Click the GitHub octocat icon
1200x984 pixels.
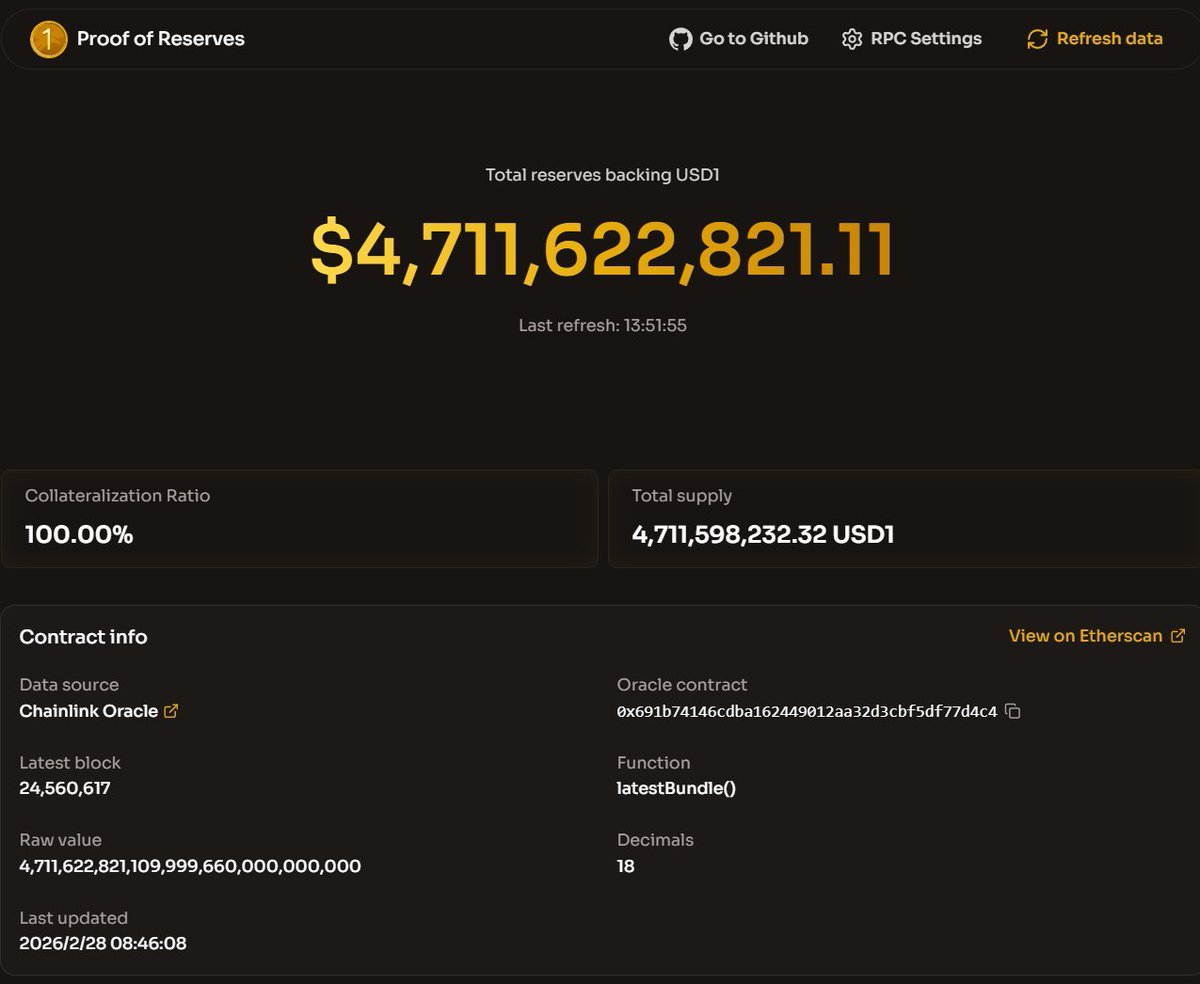pos(681,39)
